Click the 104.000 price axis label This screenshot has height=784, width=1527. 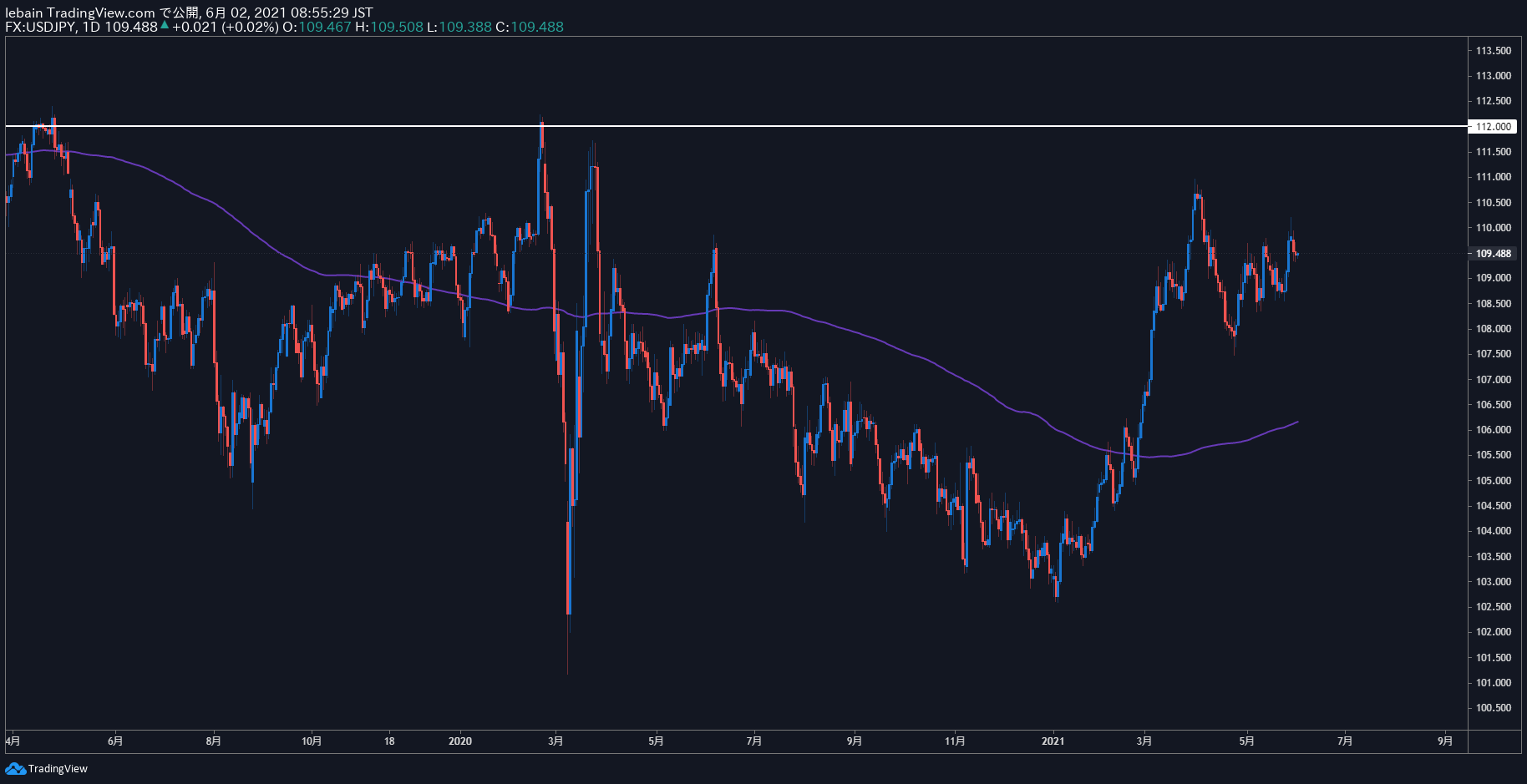[1493, 531]
